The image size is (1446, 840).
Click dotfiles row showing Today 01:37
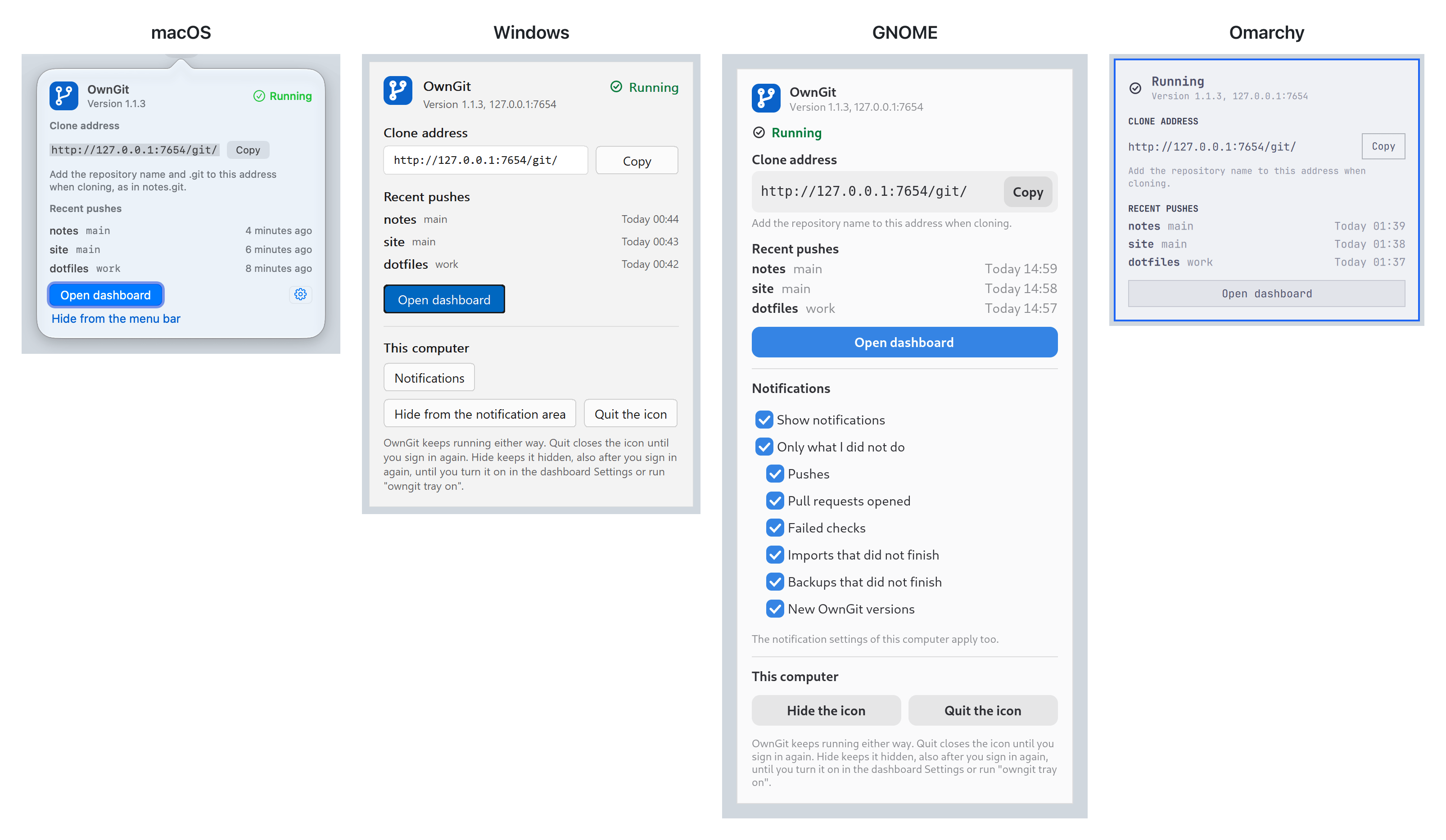(1266, 262)
